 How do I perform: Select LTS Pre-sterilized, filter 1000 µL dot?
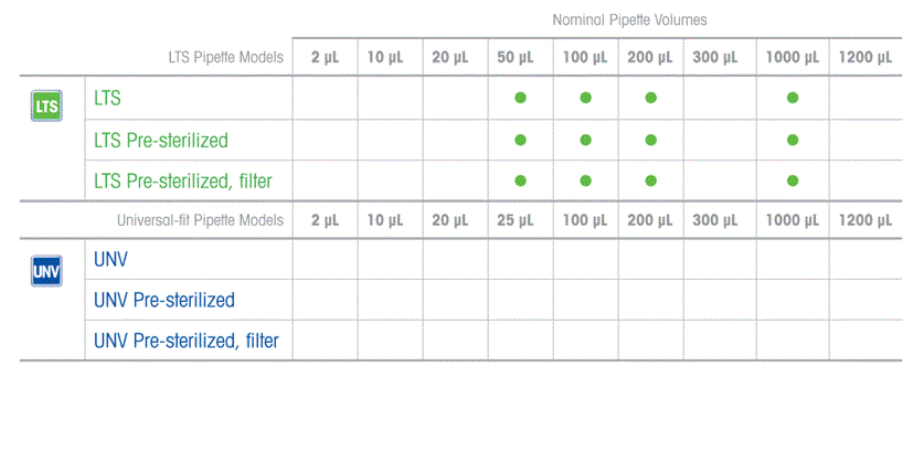click(793, 181)
